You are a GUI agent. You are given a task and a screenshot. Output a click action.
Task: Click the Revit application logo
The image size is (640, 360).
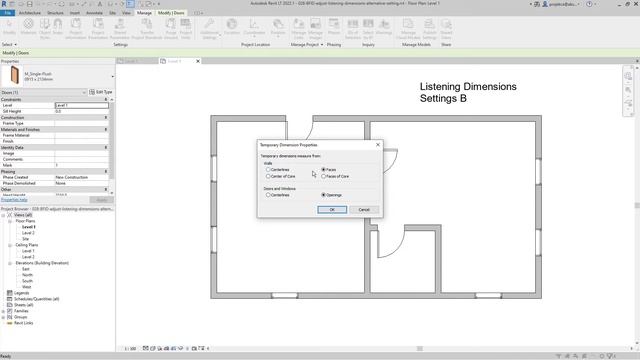click(x=4, y=4)
